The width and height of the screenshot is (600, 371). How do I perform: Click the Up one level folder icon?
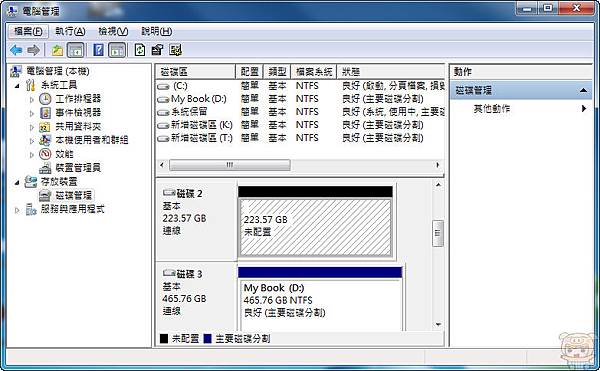pyautogui.click(x=57, y=50)
